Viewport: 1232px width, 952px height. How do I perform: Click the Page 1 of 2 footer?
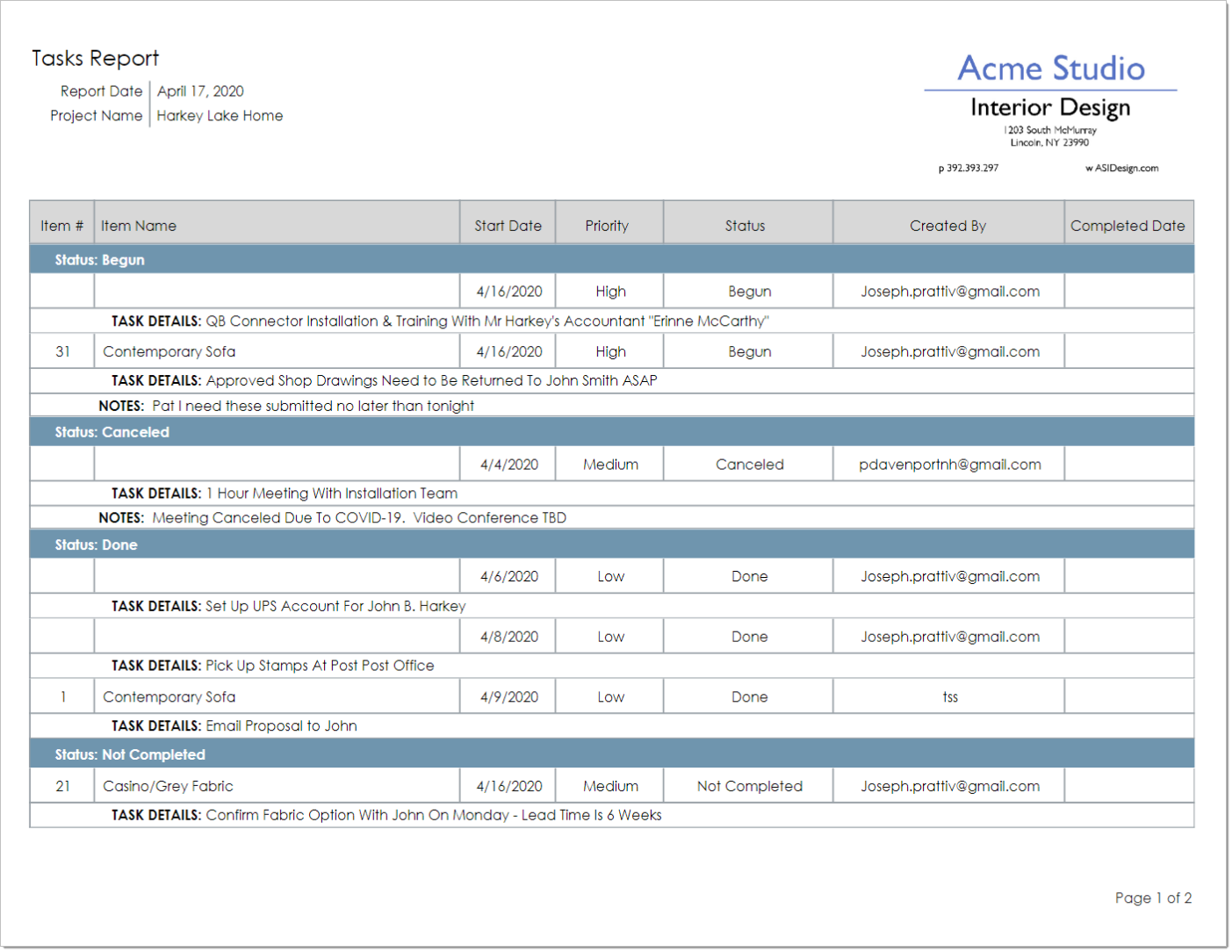pyautogui.click(x=1153, y=898)
